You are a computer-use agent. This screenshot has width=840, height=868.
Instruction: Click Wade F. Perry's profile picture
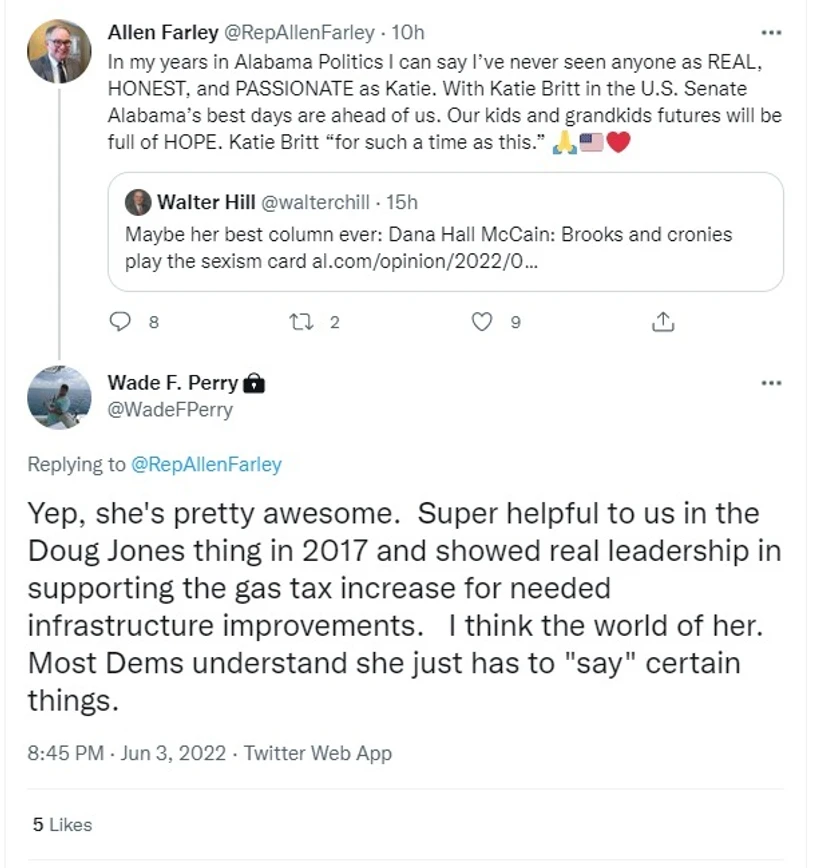(x=59, y=396)
